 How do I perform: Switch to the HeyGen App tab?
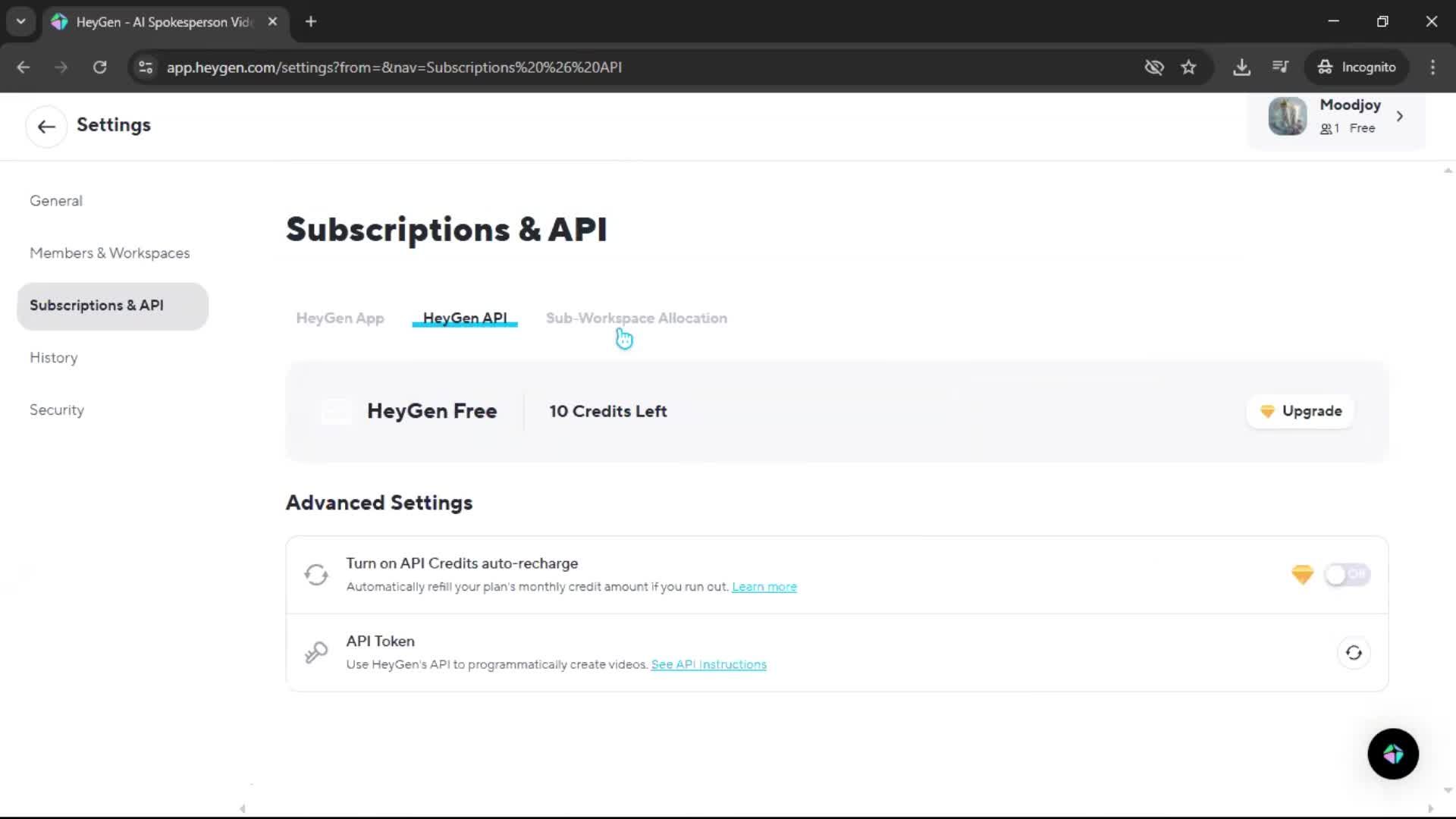(340, 318)
